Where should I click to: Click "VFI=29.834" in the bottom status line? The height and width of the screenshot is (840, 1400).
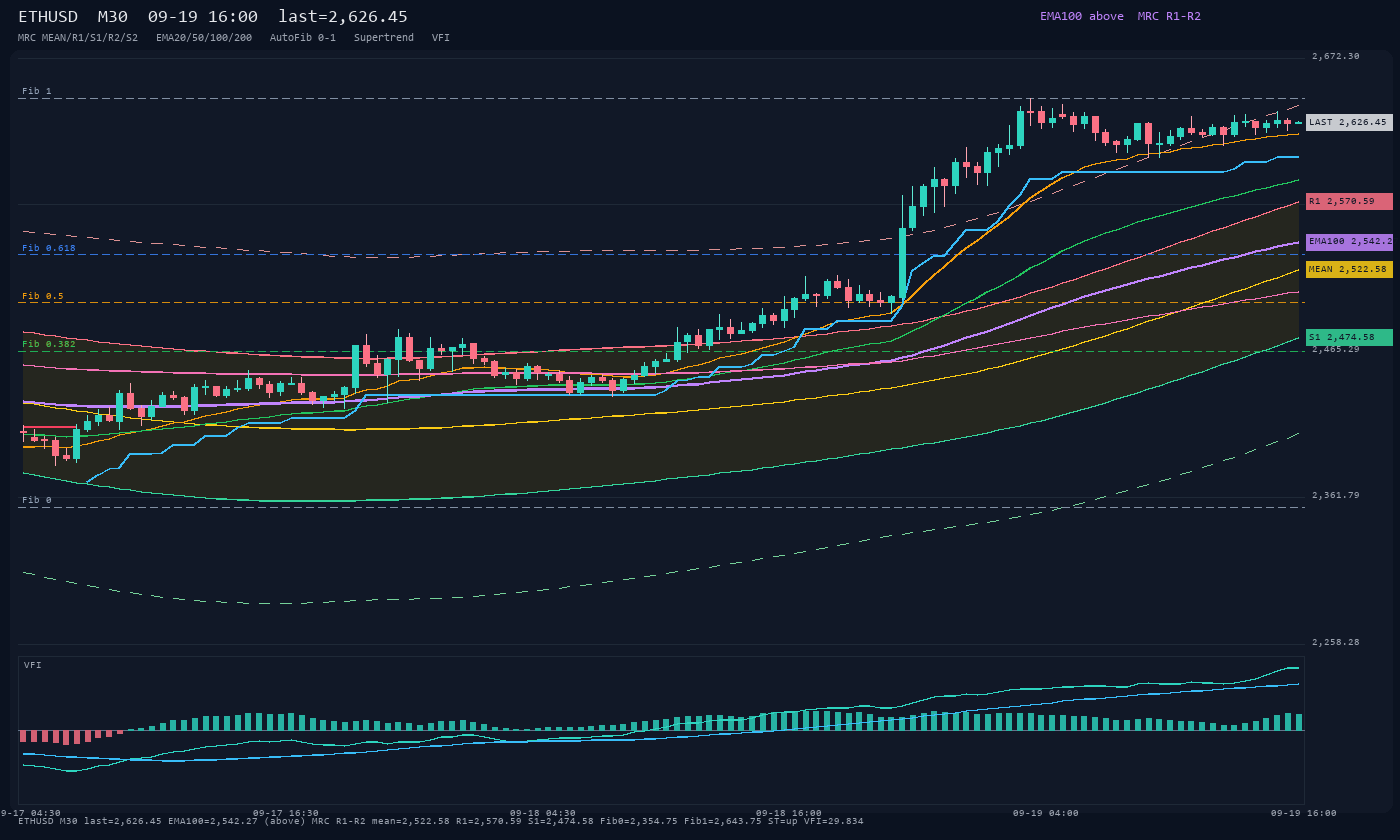[834, 821]
